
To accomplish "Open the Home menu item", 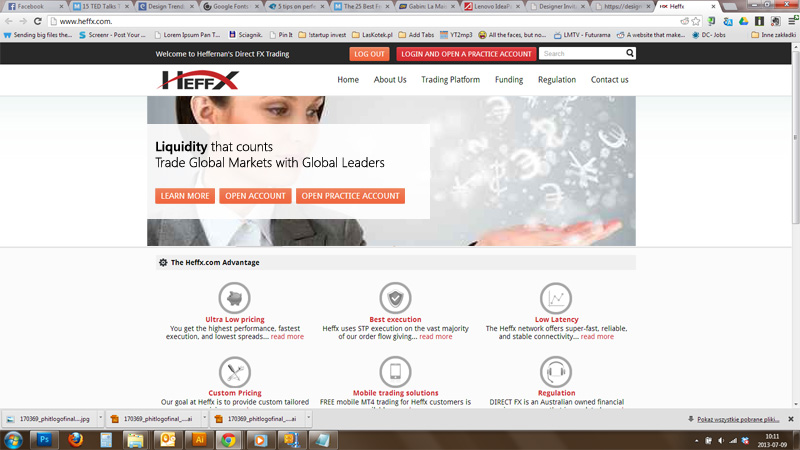I will pyautogui.click(x=348, y=80).
